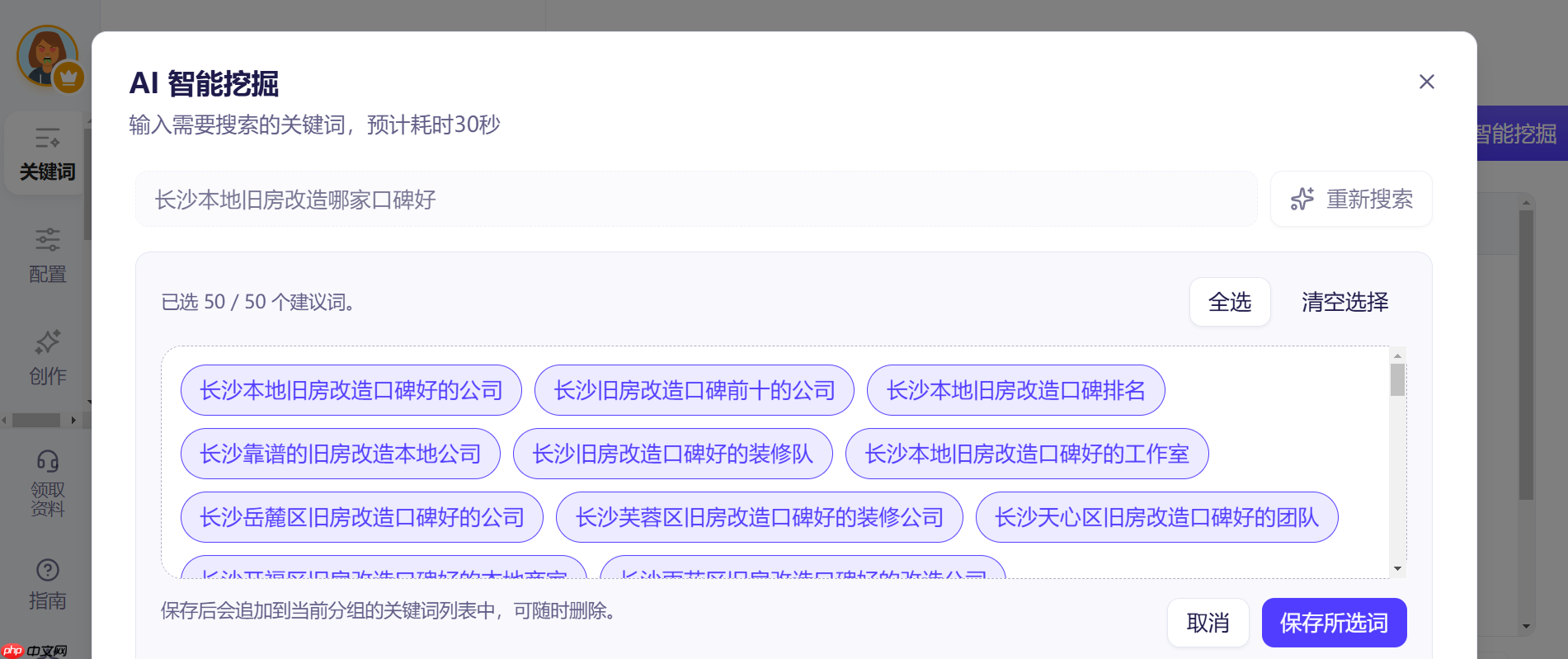Click the background page scroll down arrow

coord(1526,626)
